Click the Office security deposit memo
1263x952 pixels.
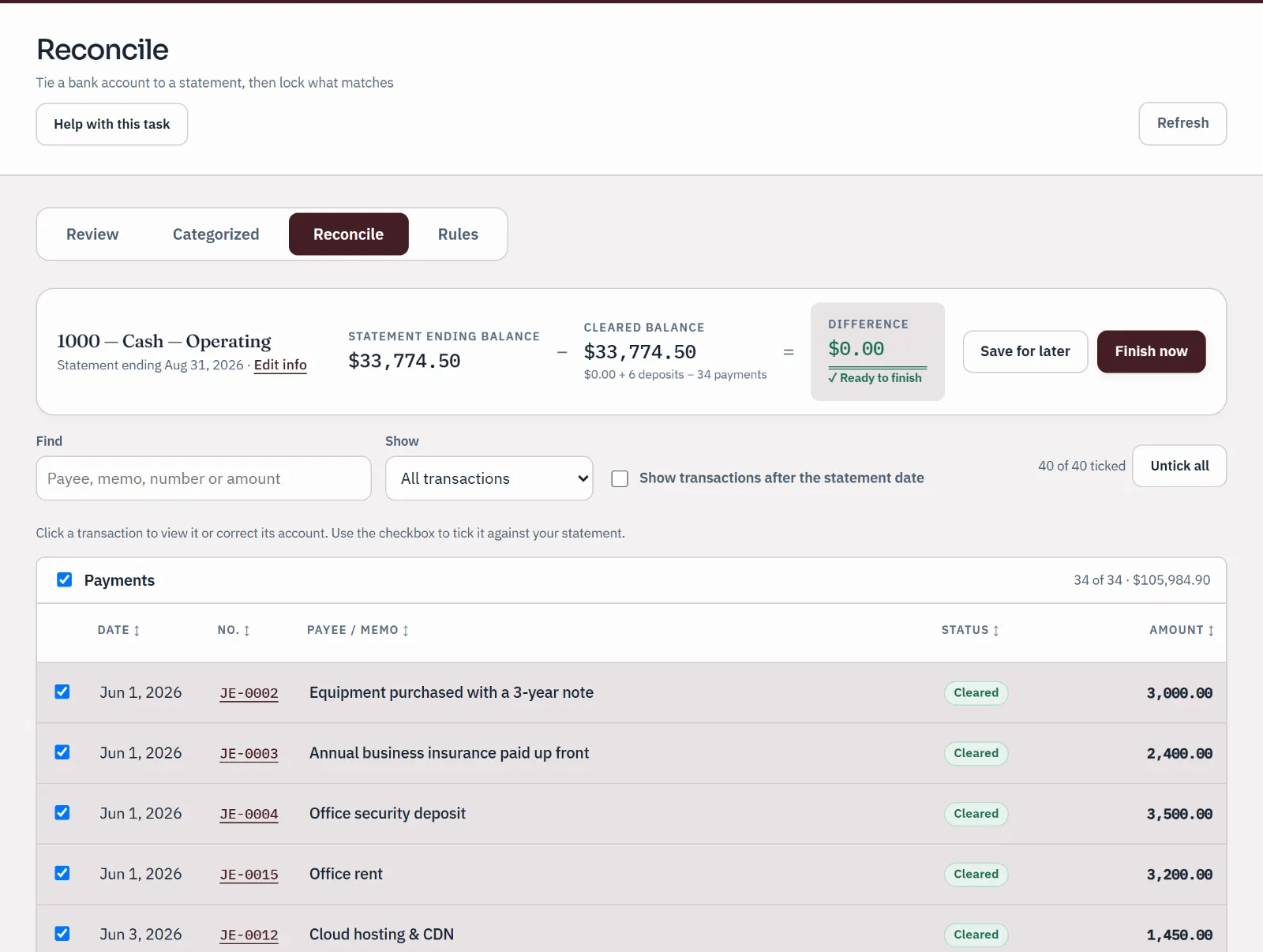tap(388, 813)
